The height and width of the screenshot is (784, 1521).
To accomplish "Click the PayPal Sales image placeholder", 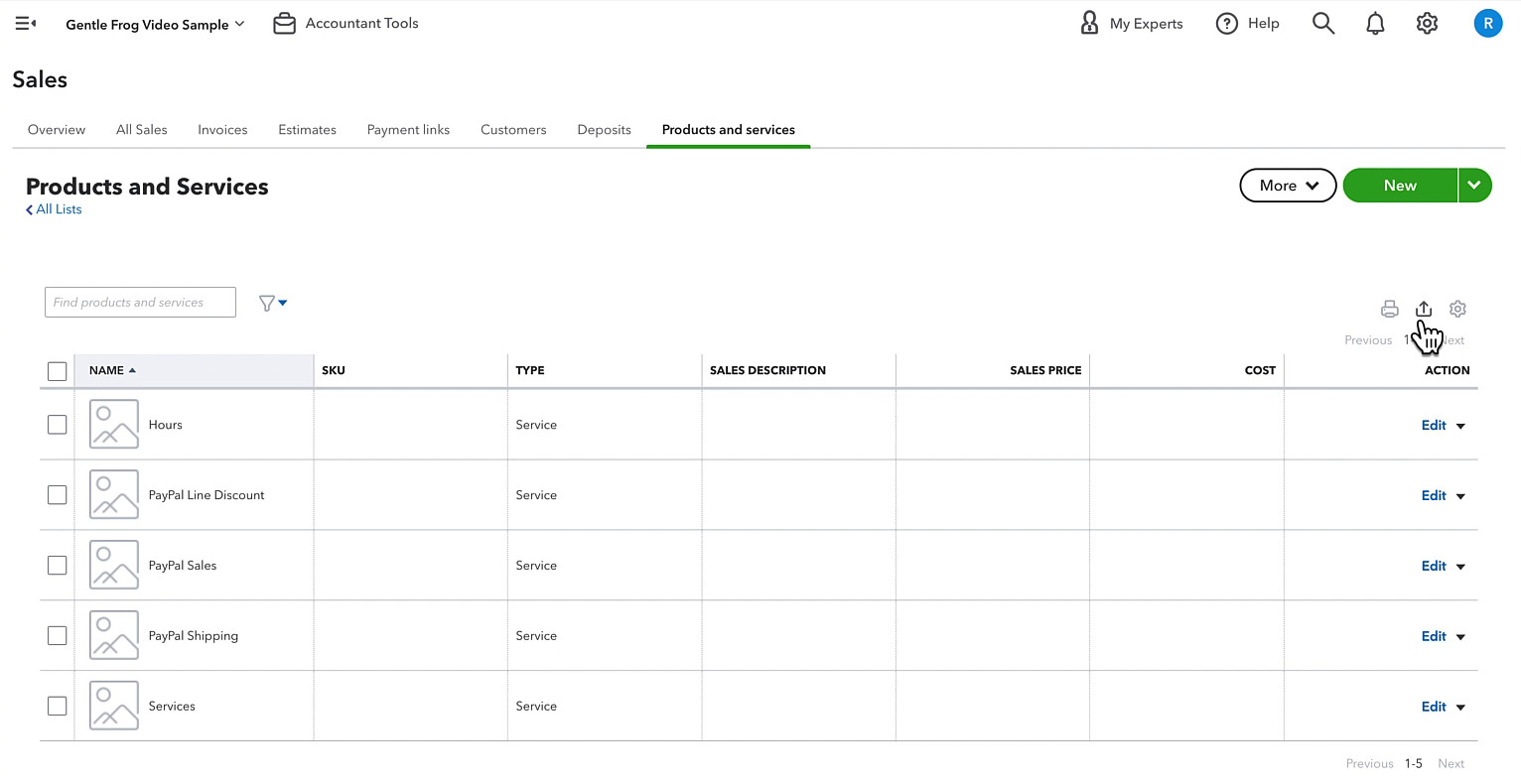I will click(x=114, y=565).
